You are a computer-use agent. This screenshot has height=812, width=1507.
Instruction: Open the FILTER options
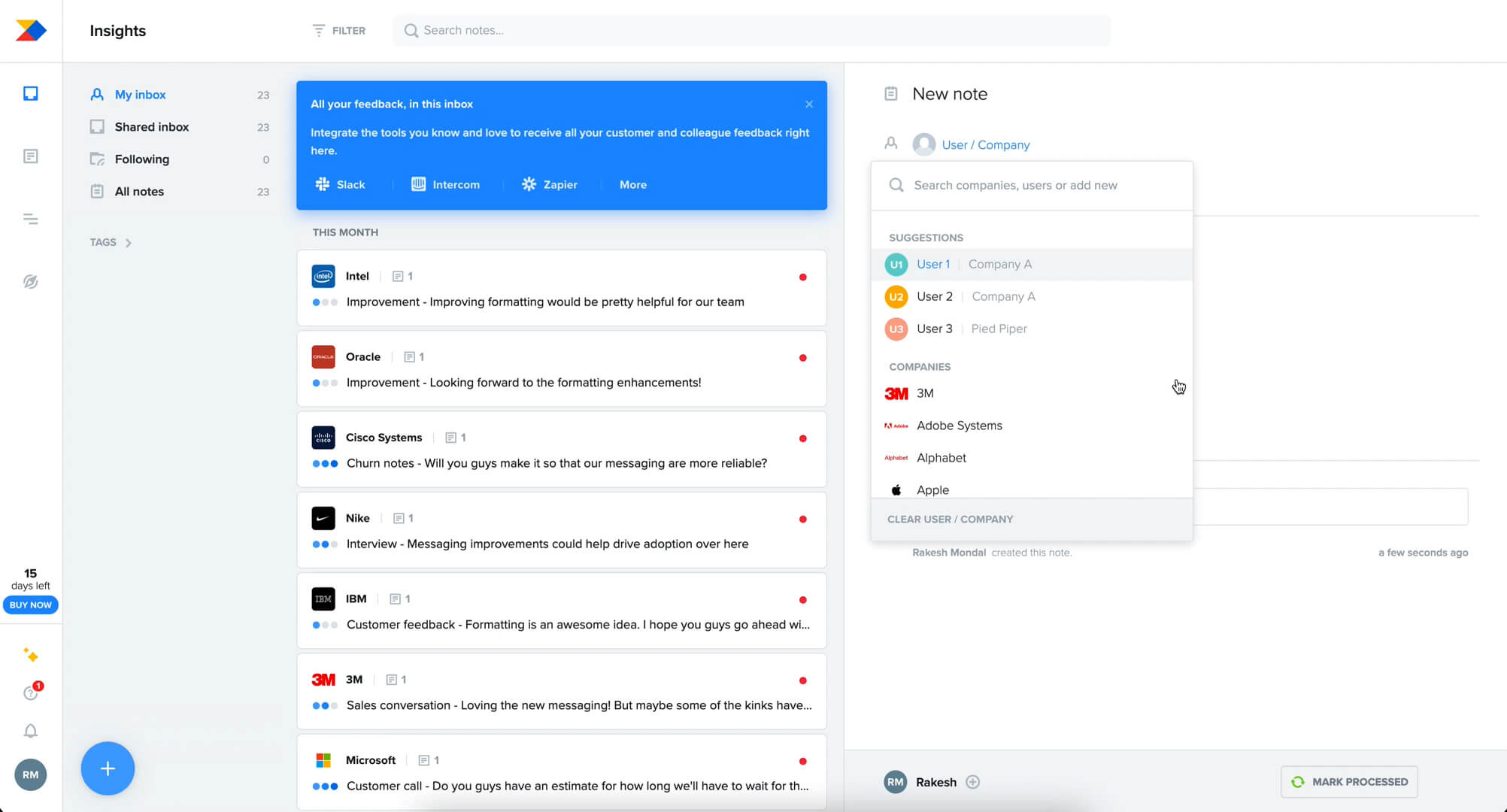338,30
